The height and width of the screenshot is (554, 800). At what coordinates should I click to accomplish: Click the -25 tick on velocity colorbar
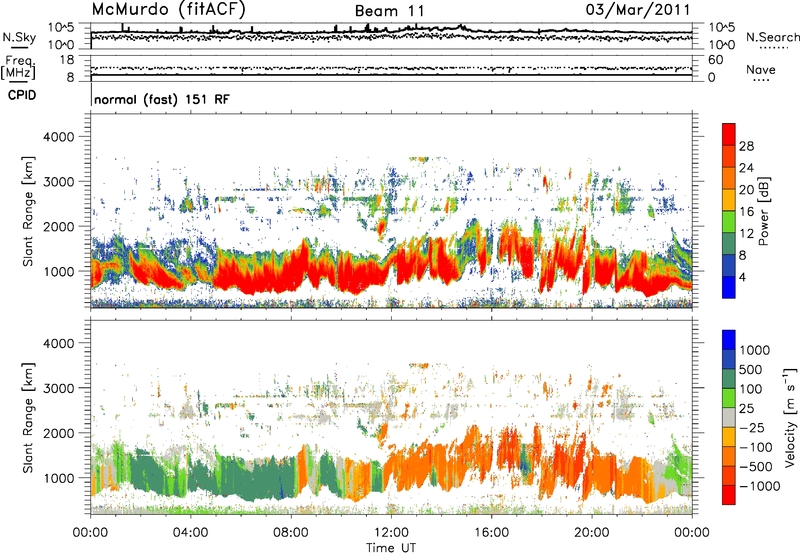click(752, 427)
